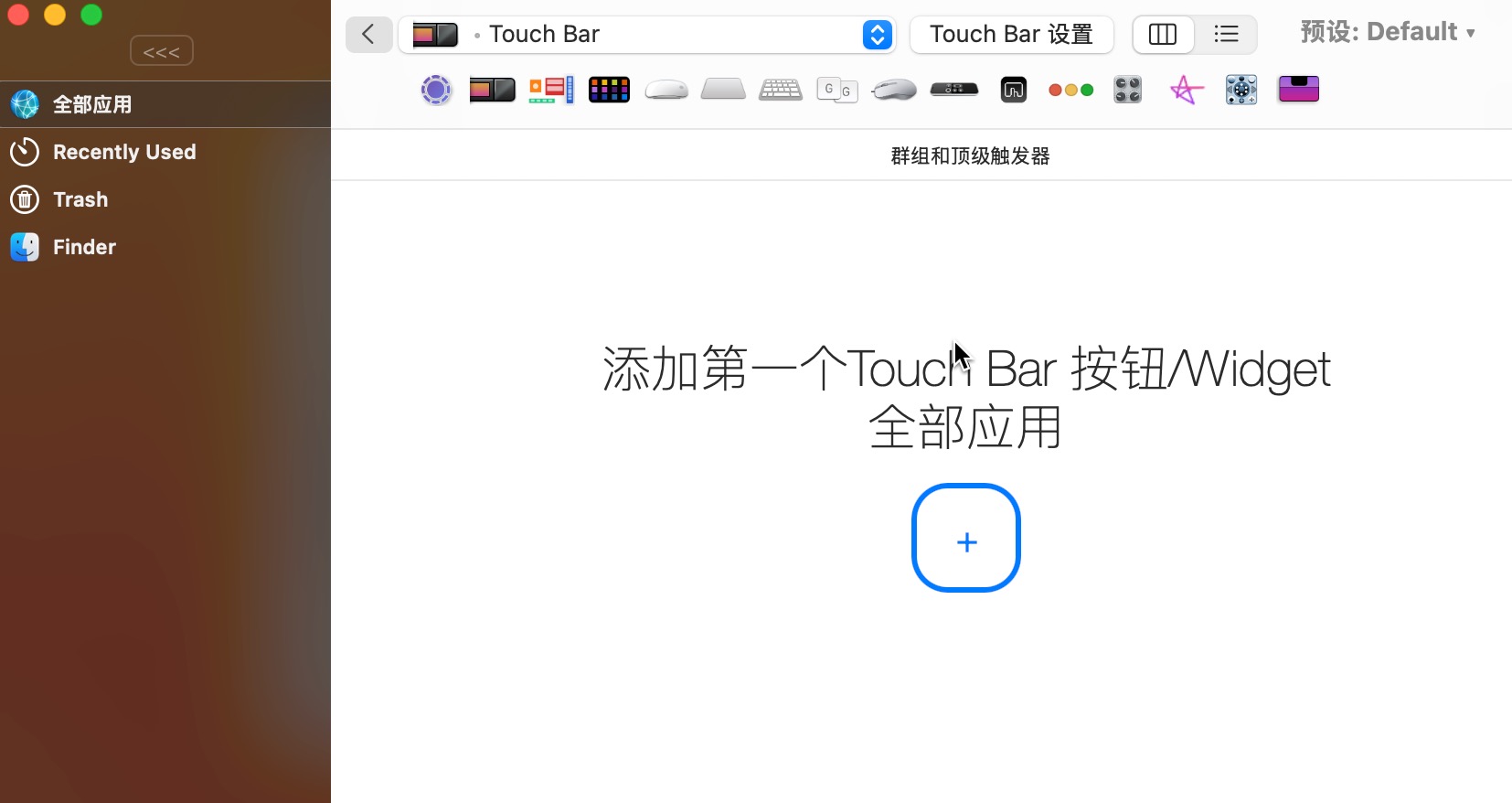Open the 预设: Default preset dropdown
Viewport: 1512px width, 803px height.
point(1388,32)
